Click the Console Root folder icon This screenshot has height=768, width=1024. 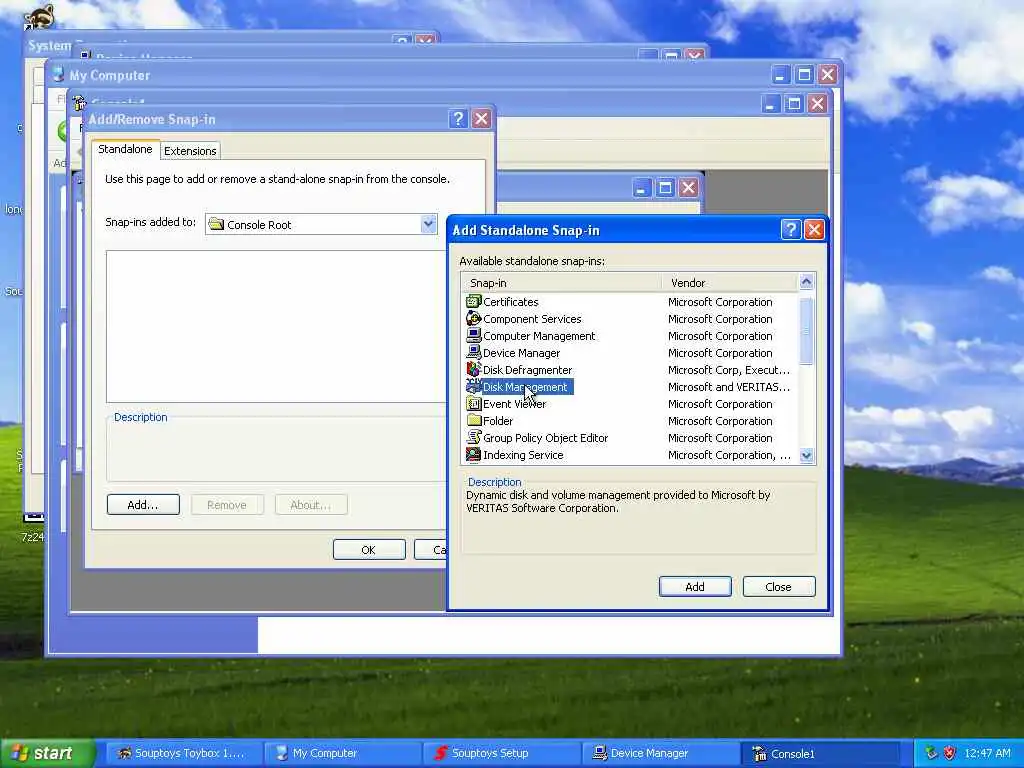pos(216,225)
